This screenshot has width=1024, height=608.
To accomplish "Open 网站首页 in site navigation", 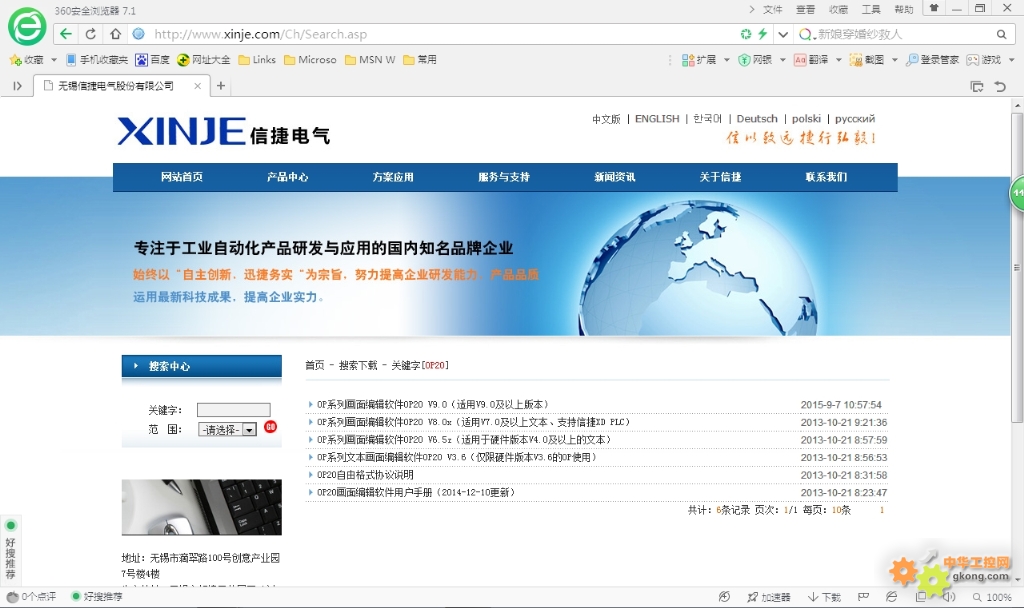I will coord(182,177).
